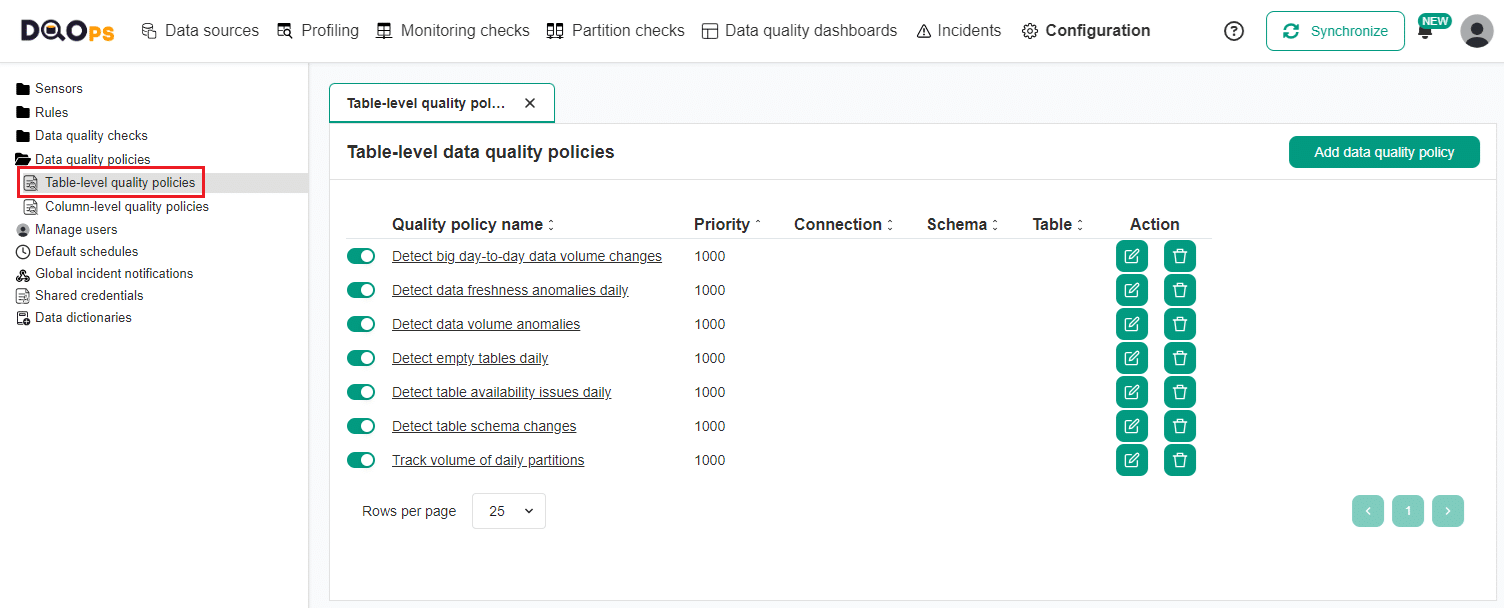Sort by Table column
1504x610 pixels.
1058,225
